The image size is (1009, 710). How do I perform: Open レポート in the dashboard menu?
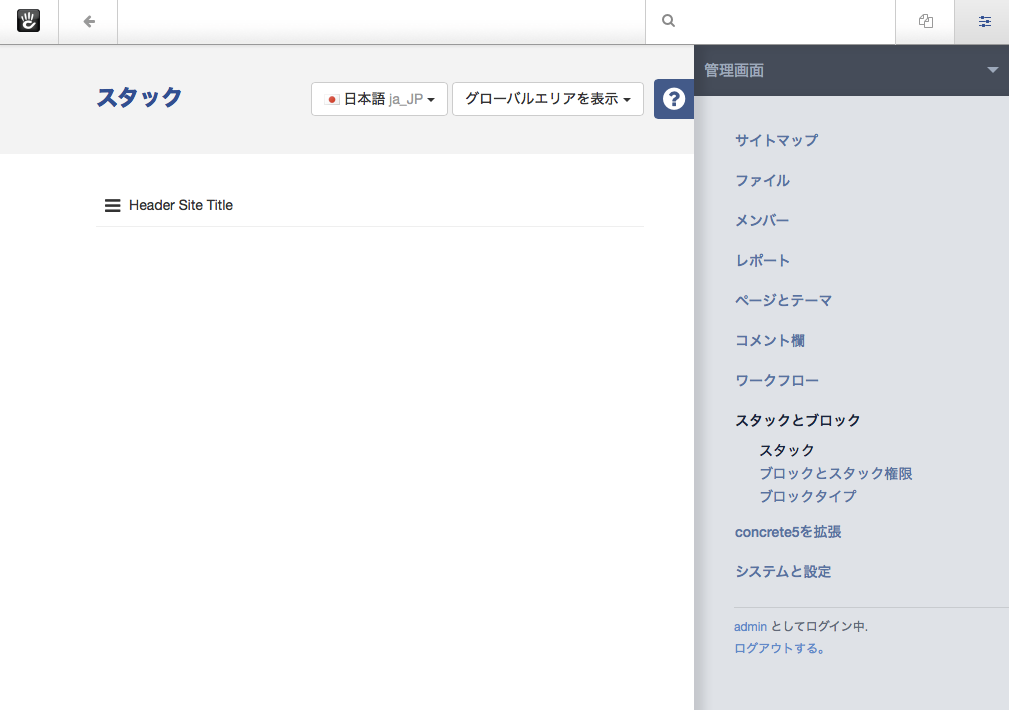(763, 260)
